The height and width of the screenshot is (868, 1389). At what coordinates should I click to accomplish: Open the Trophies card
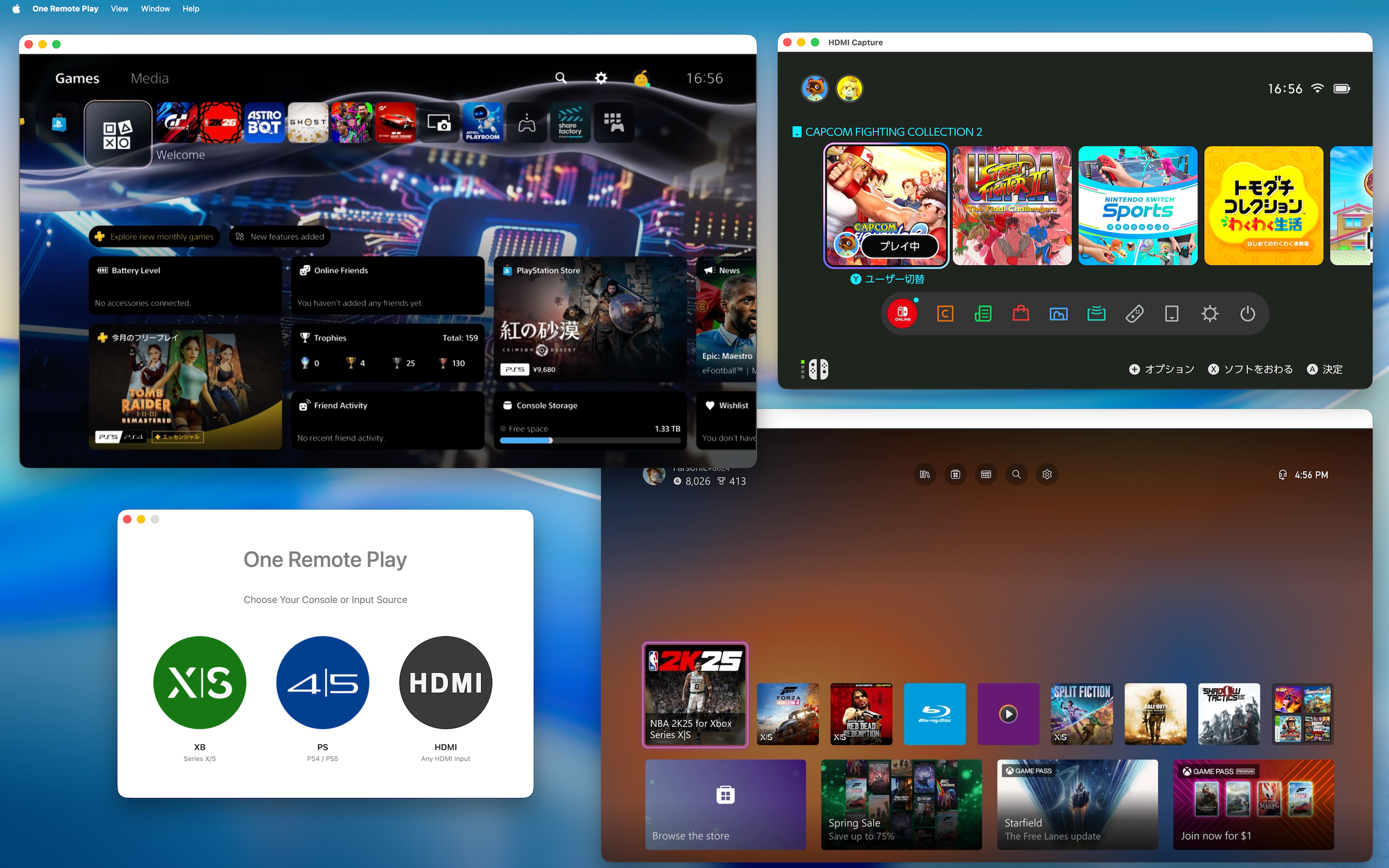coord(388,353)
